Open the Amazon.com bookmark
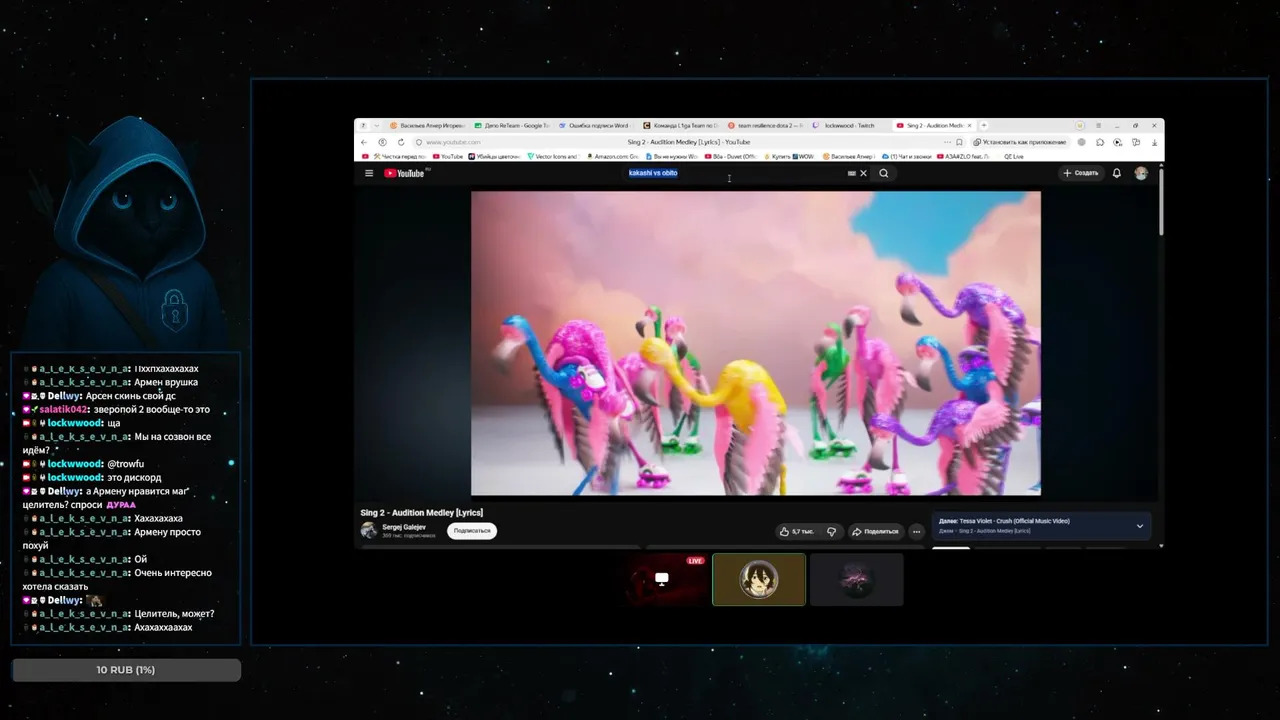Viewport: 1280px width, 720px height. [613, 157]
